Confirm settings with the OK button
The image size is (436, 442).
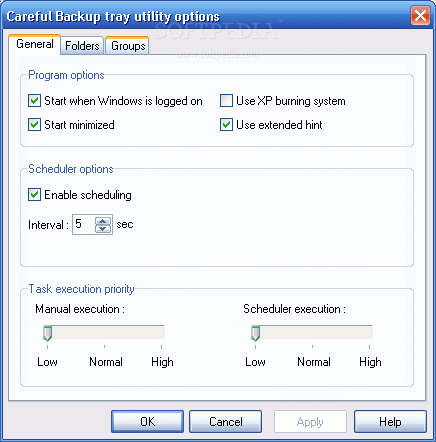pyautogui.click(x=147, y=422)
